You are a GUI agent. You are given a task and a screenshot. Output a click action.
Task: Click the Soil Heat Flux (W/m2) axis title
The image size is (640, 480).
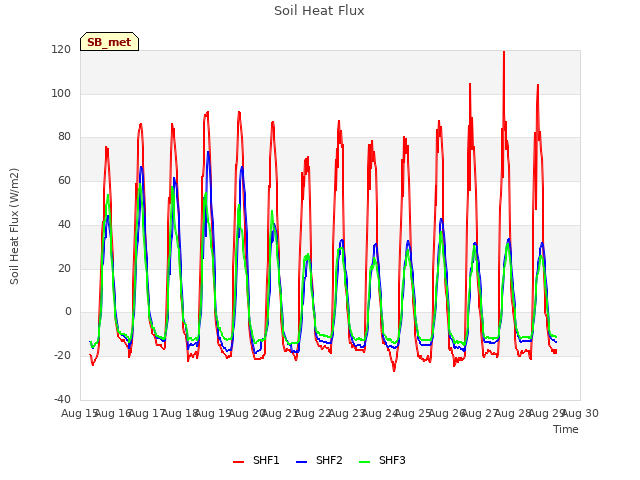[x=14, y=226]
